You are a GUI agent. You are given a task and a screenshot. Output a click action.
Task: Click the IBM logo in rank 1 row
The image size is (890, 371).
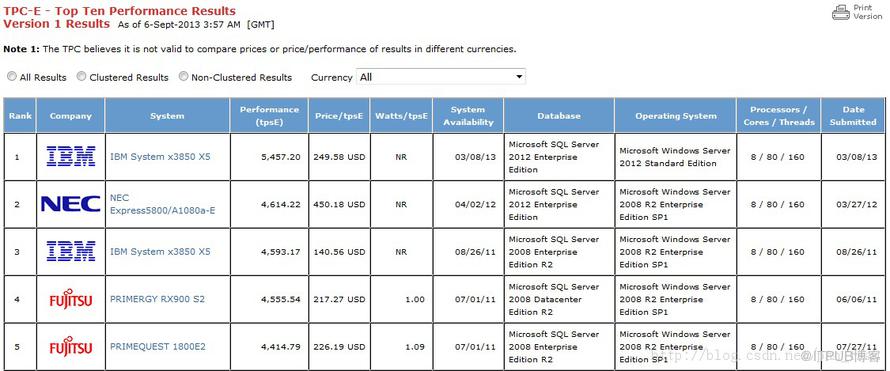tap(71, 156)
